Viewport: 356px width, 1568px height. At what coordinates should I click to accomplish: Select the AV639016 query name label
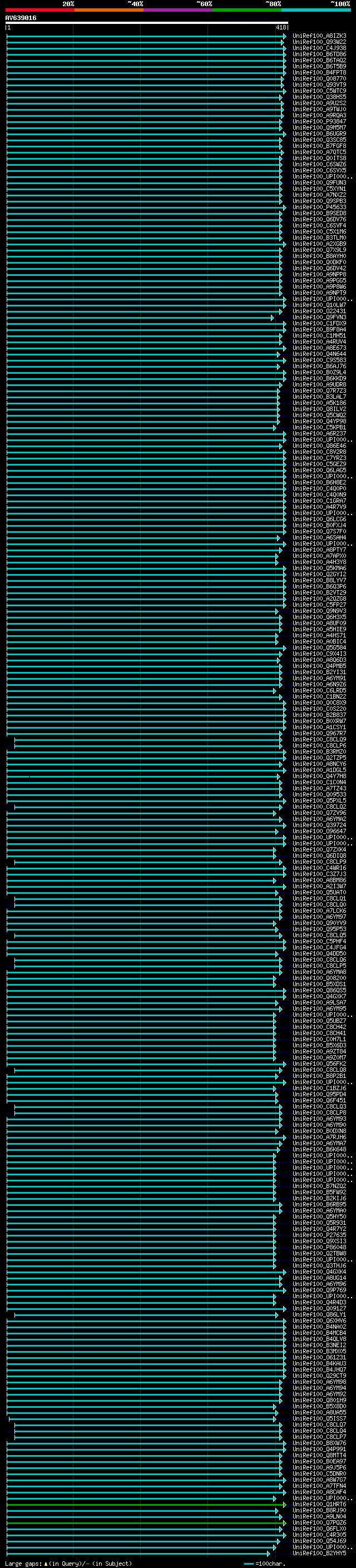point(21,18)
